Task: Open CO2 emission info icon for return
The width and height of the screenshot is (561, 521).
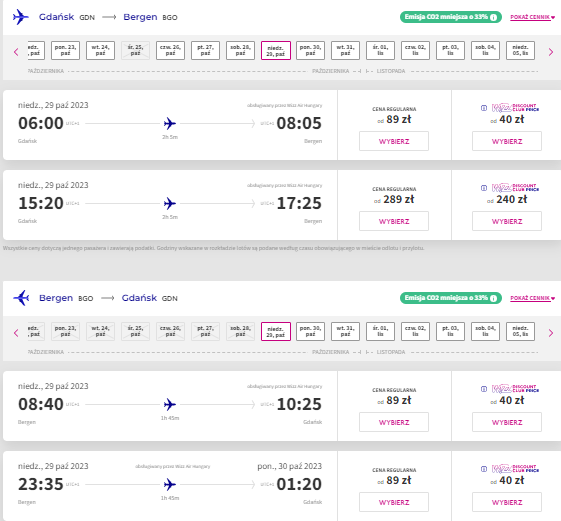Action: pyautogui.click(x=493, y=298)
